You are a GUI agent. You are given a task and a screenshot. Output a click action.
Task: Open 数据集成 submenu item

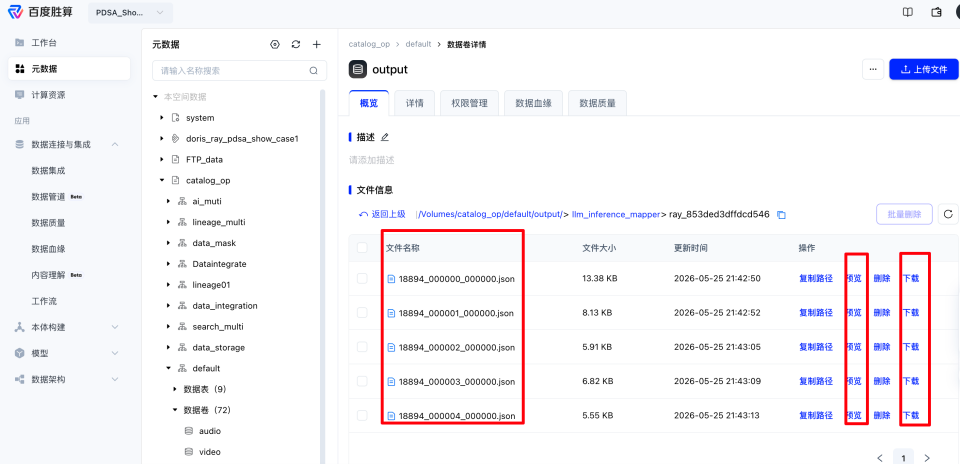(x=48, y=171)
